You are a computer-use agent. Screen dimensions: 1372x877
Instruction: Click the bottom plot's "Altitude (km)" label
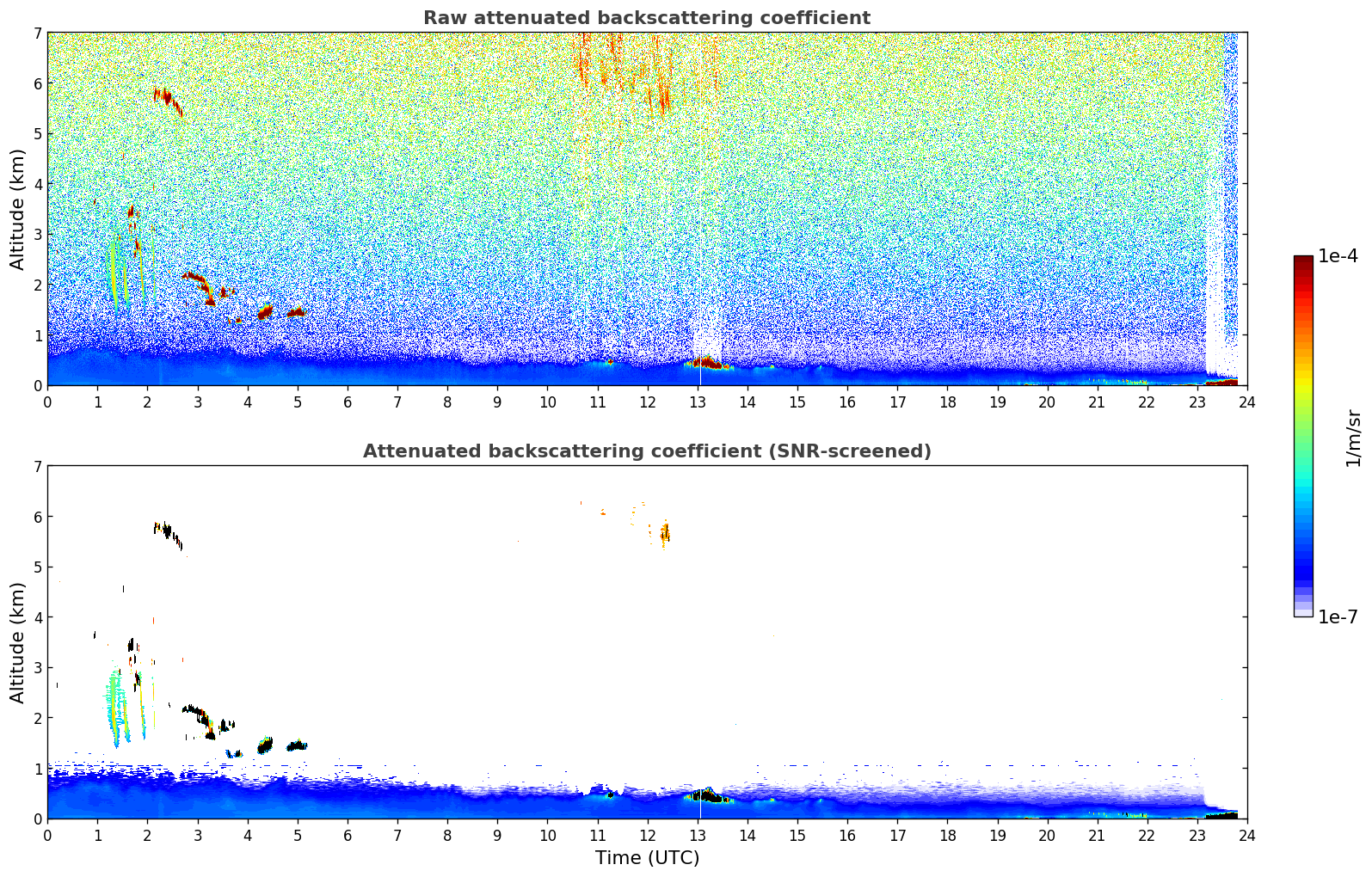pos(17,642)
